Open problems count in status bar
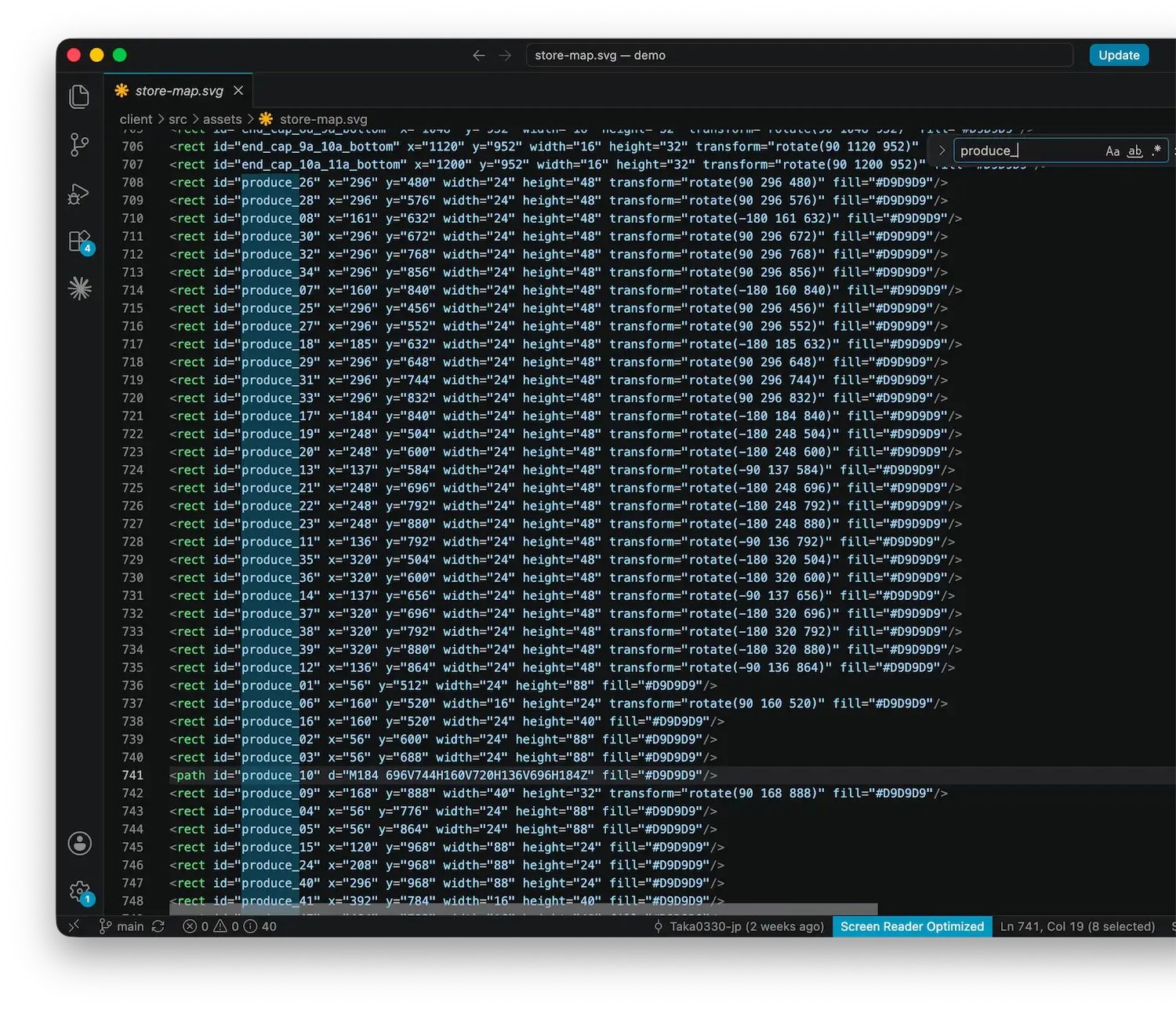 (x=230, y=926)
